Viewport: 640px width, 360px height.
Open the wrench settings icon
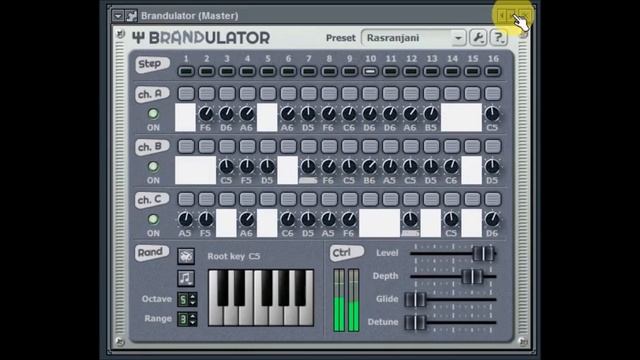[x=478, y=38]
